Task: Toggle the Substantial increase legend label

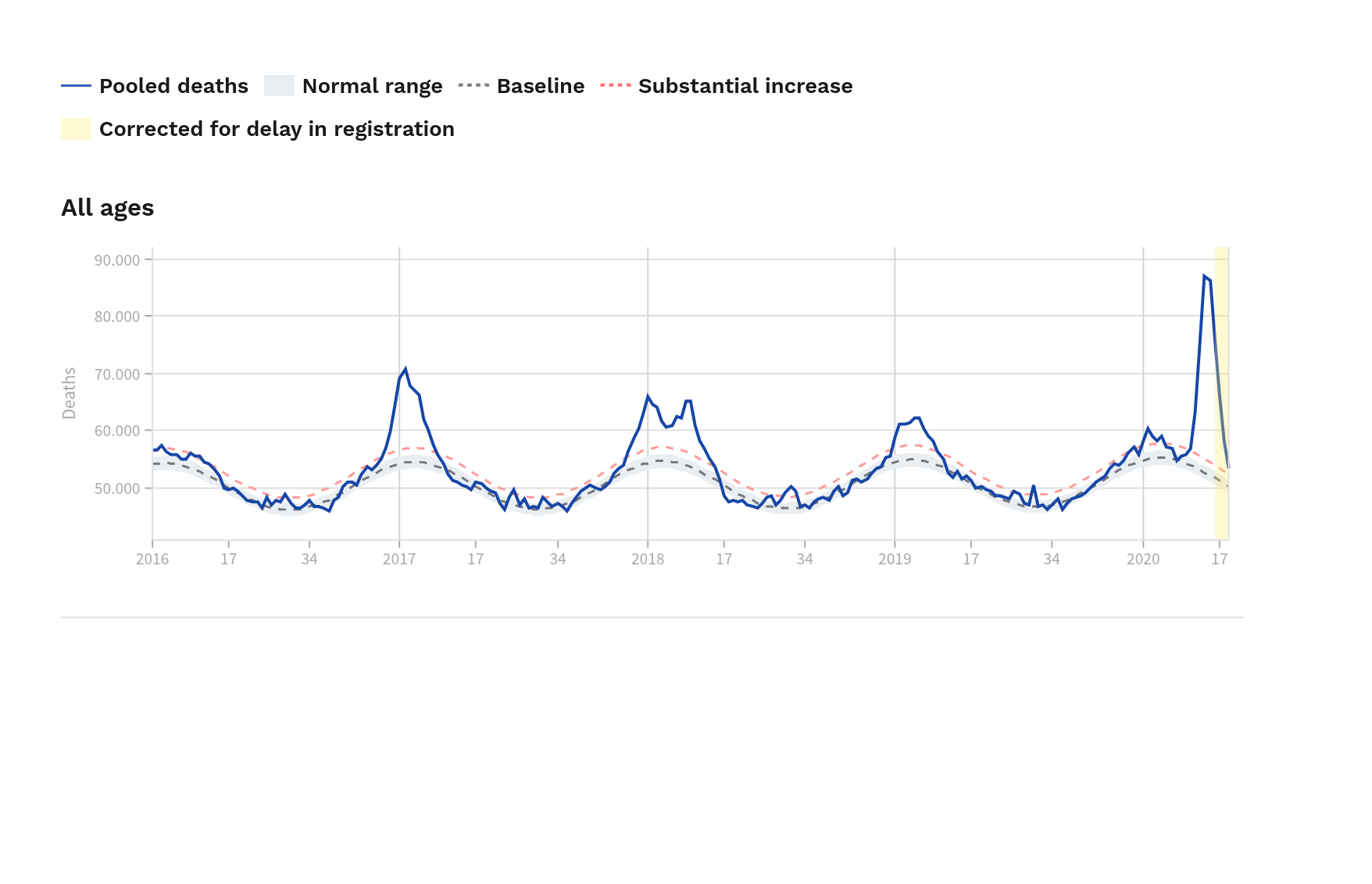Action: click(745, 86)
